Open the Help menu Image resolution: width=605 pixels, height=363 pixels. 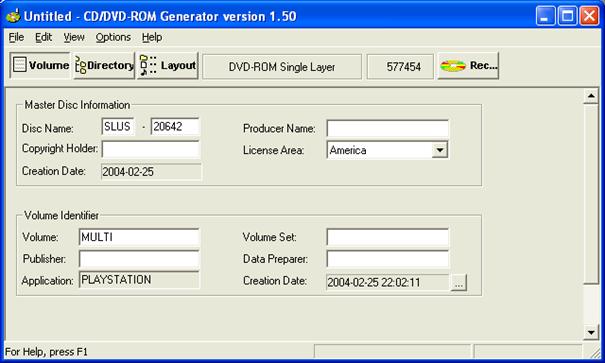152,37
